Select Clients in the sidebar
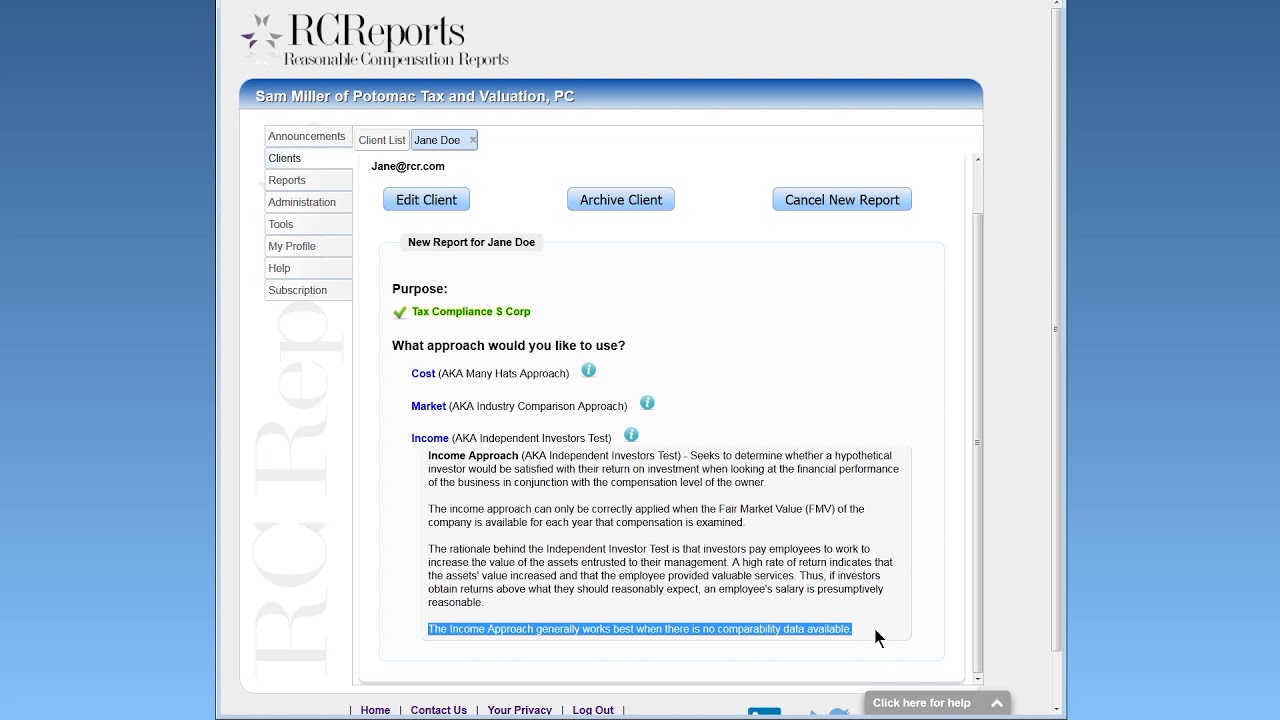1280x720 pixels. [310, 158]
